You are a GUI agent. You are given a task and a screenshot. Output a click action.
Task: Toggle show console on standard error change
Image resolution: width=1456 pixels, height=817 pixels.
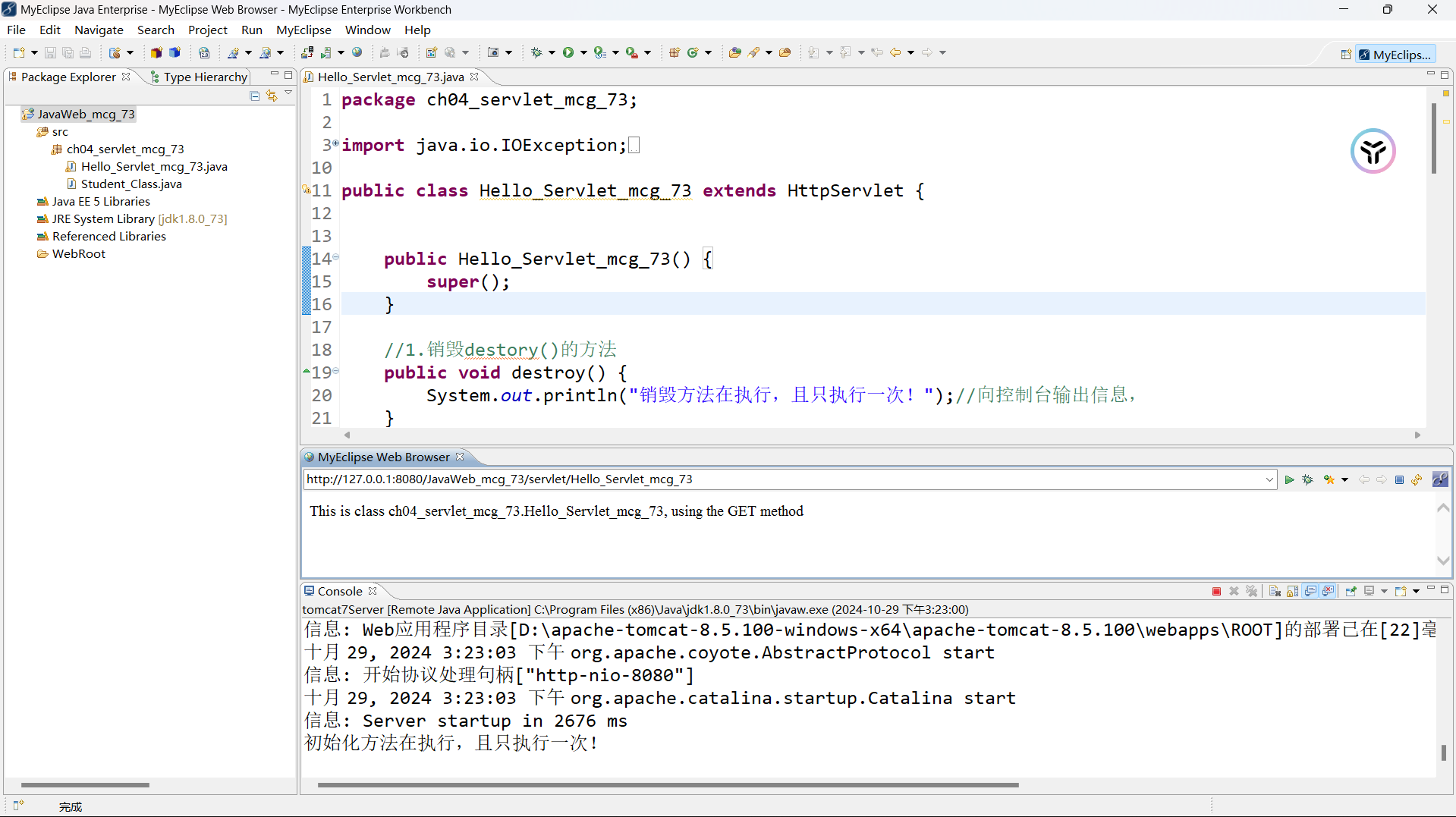coord(1328,591)
